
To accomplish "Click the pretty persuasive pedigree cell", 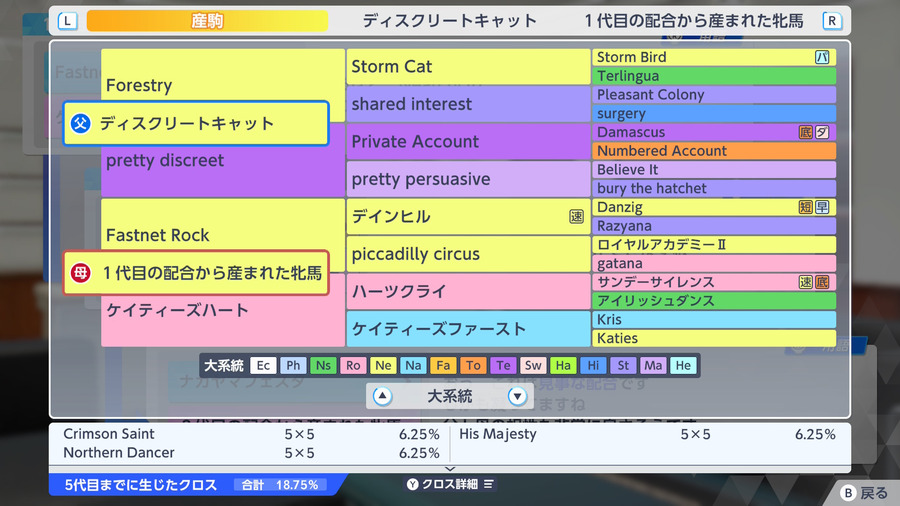I will point(468,179).
